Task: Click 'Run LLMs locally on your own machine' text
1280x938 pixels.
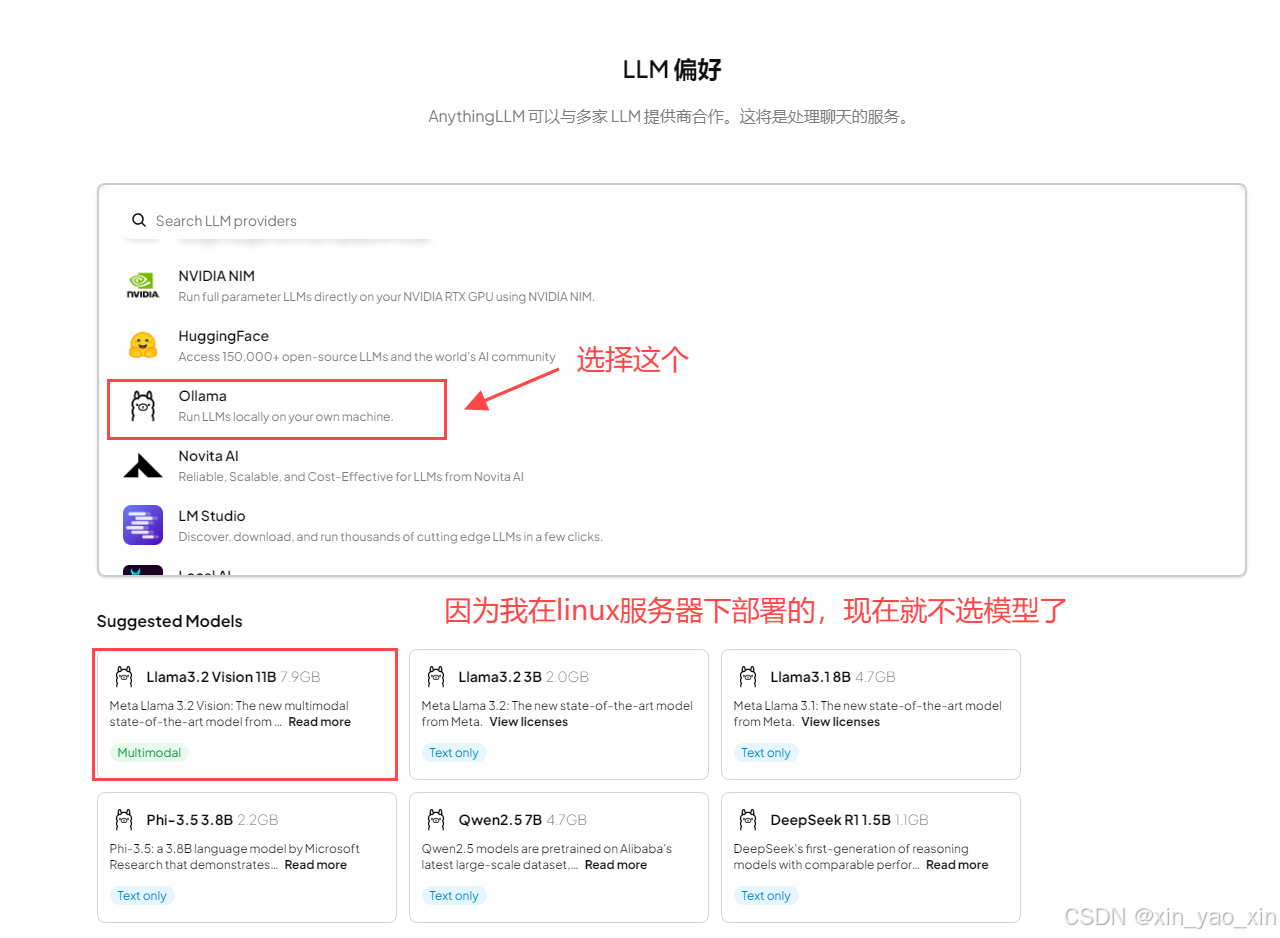Action: (x=286, y=417)
